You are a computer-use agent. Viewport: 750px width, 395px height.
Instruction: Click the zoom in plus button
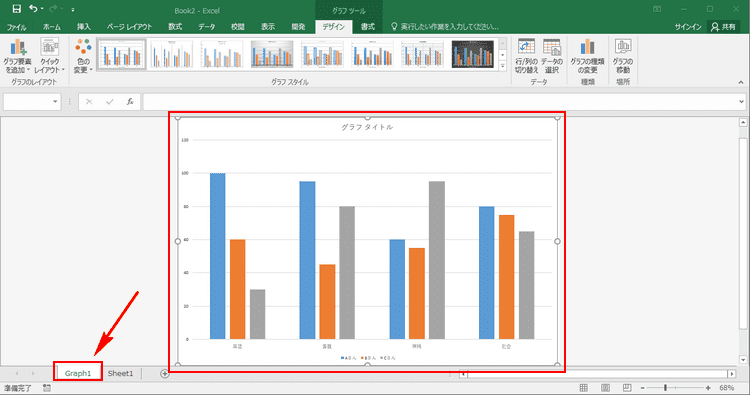click(708, 388)
